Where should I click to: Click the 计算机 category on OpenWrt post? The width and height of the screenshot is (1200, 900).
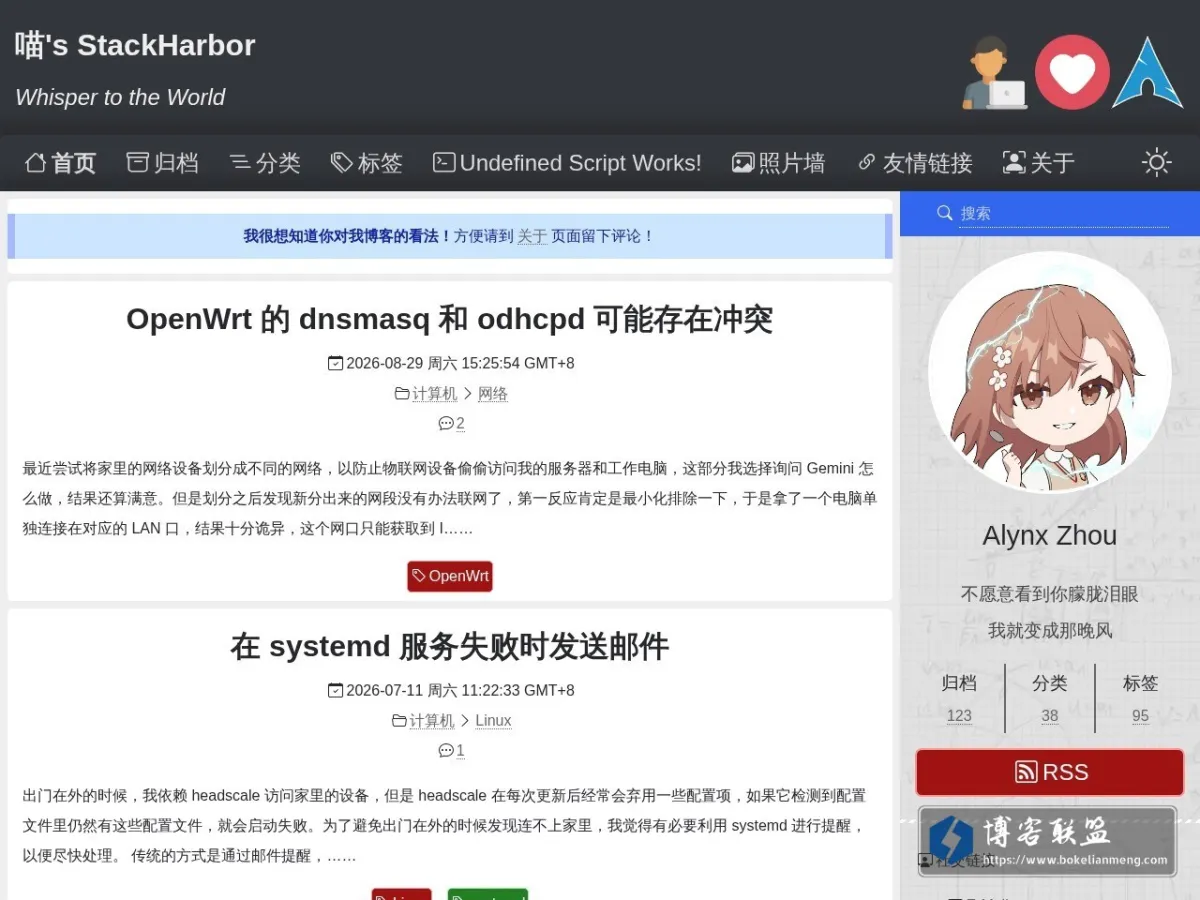coord(434,394)
